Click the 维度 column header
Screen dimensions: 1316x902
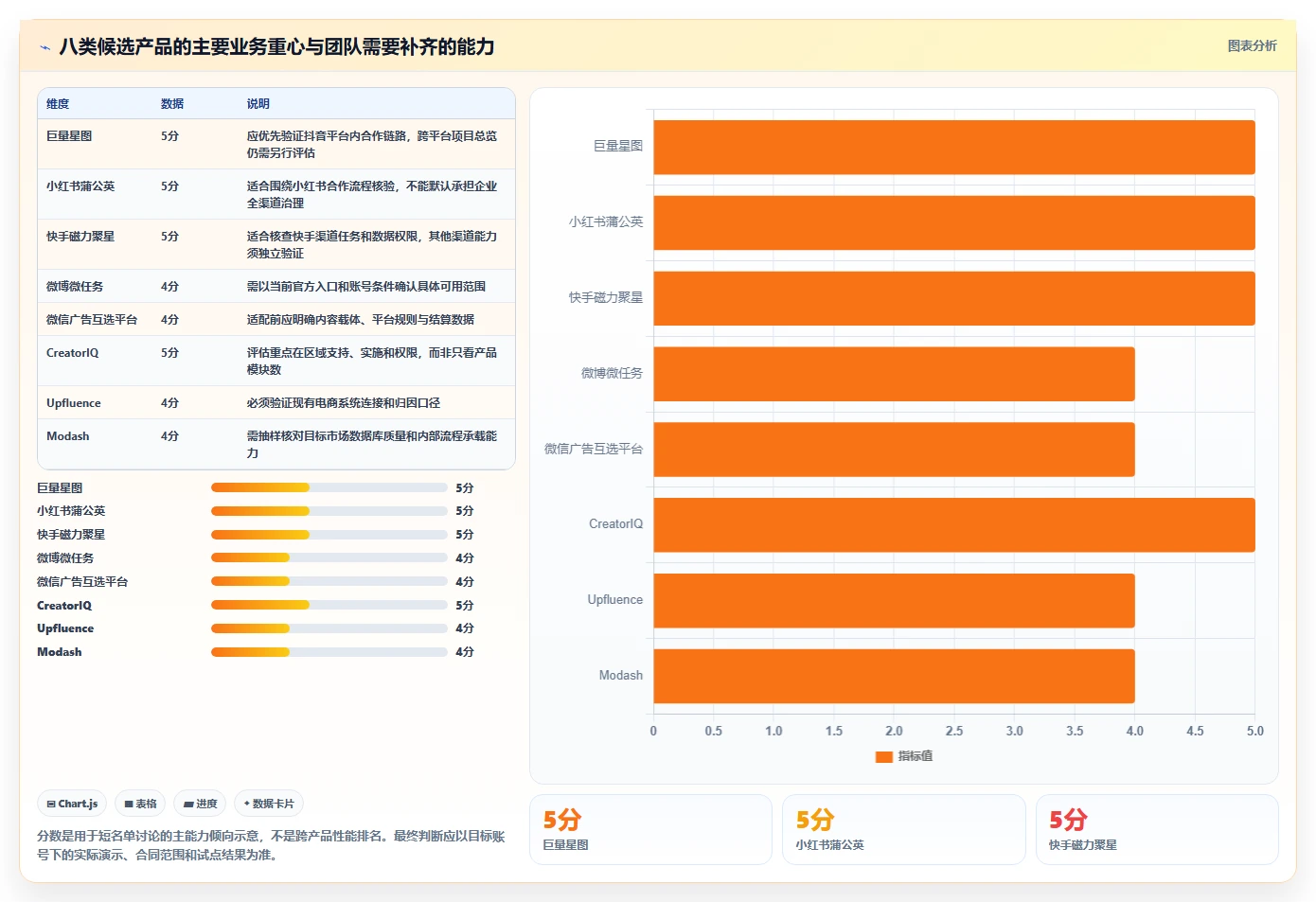tap(58, 104)
